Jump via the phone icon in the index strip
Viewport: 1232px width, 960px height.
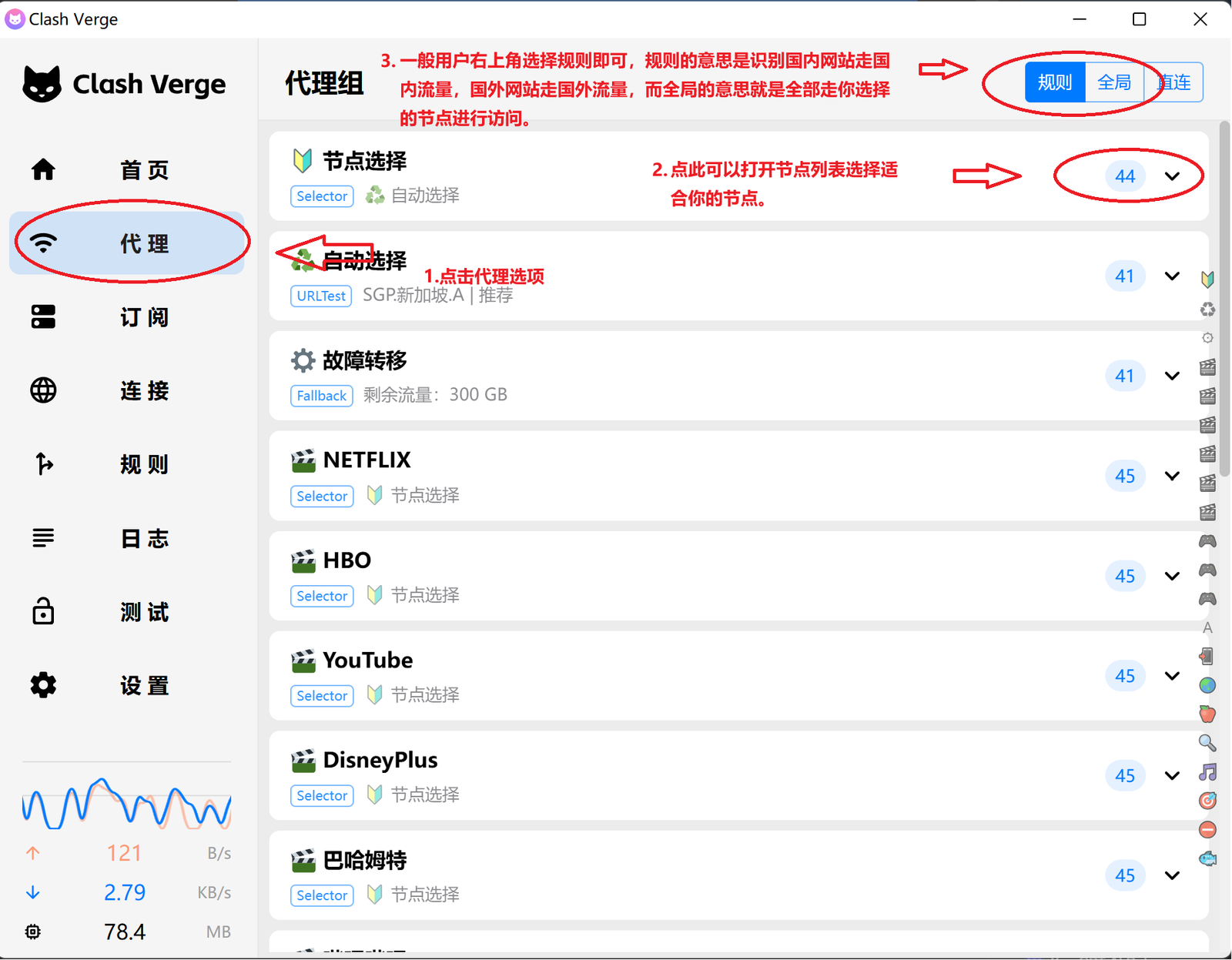click(x=1207, y=656)
